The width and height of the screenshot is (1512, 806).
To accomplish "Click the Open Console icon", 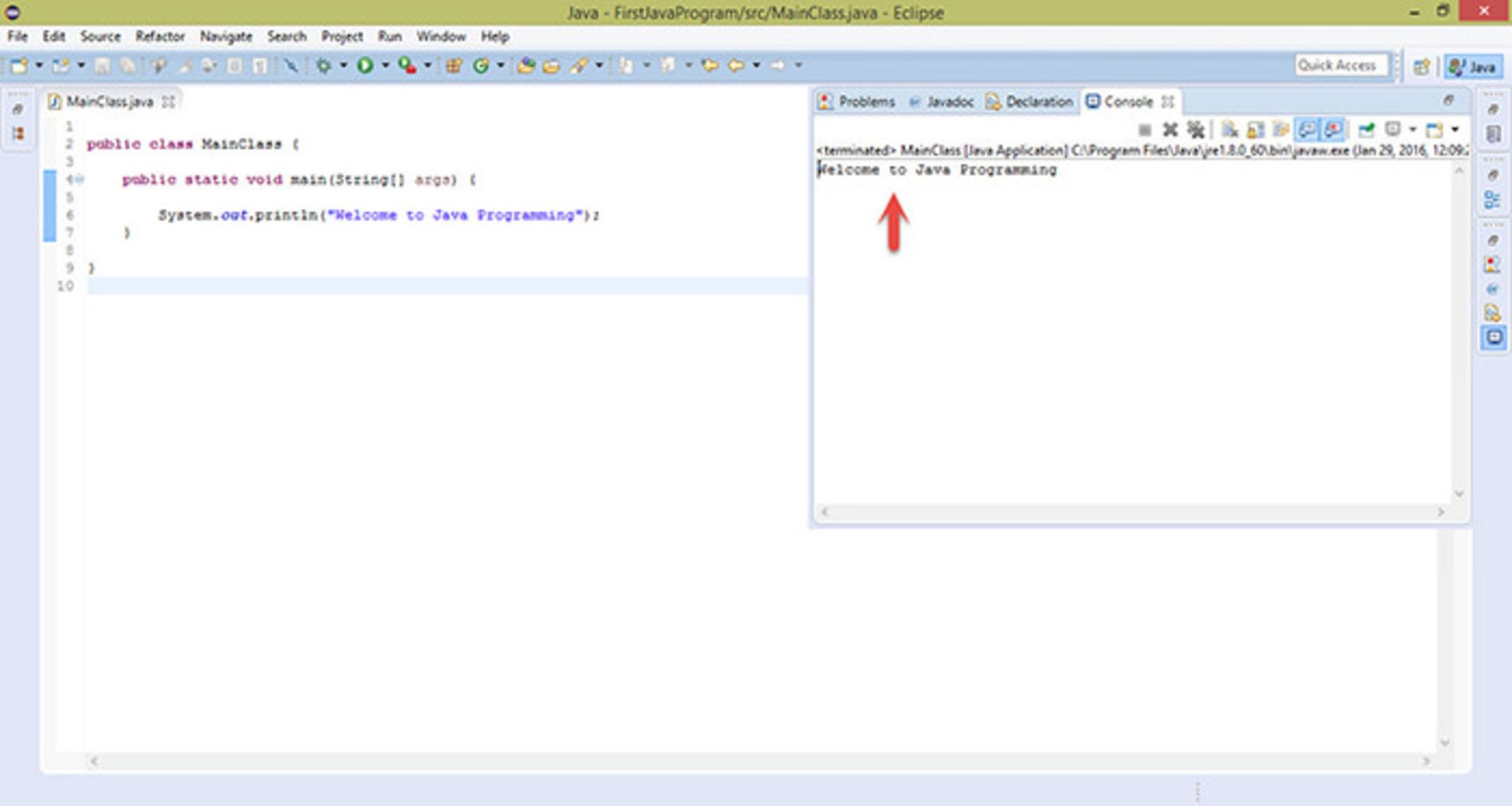I will [x=1433, y=129].
